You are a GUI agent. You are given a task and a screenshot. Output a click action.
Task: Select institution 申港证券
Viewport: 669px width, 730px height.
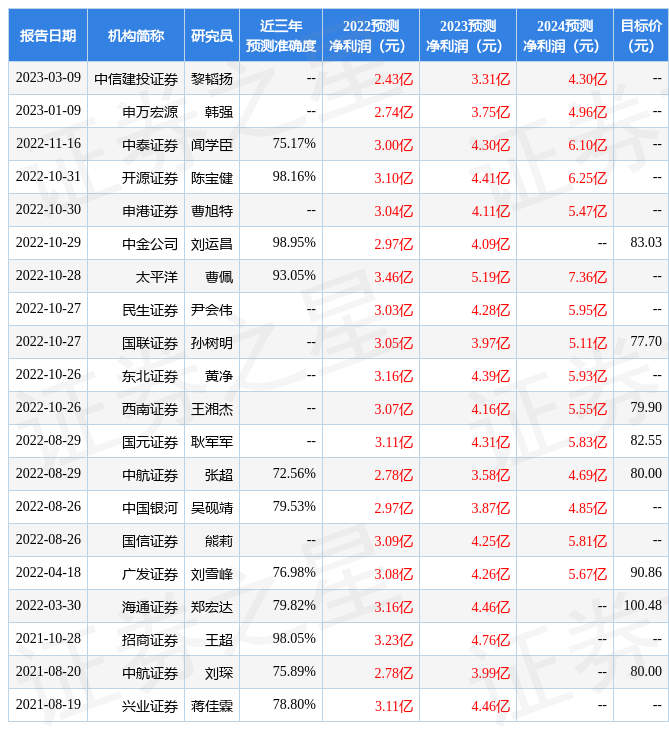[150, 211]
